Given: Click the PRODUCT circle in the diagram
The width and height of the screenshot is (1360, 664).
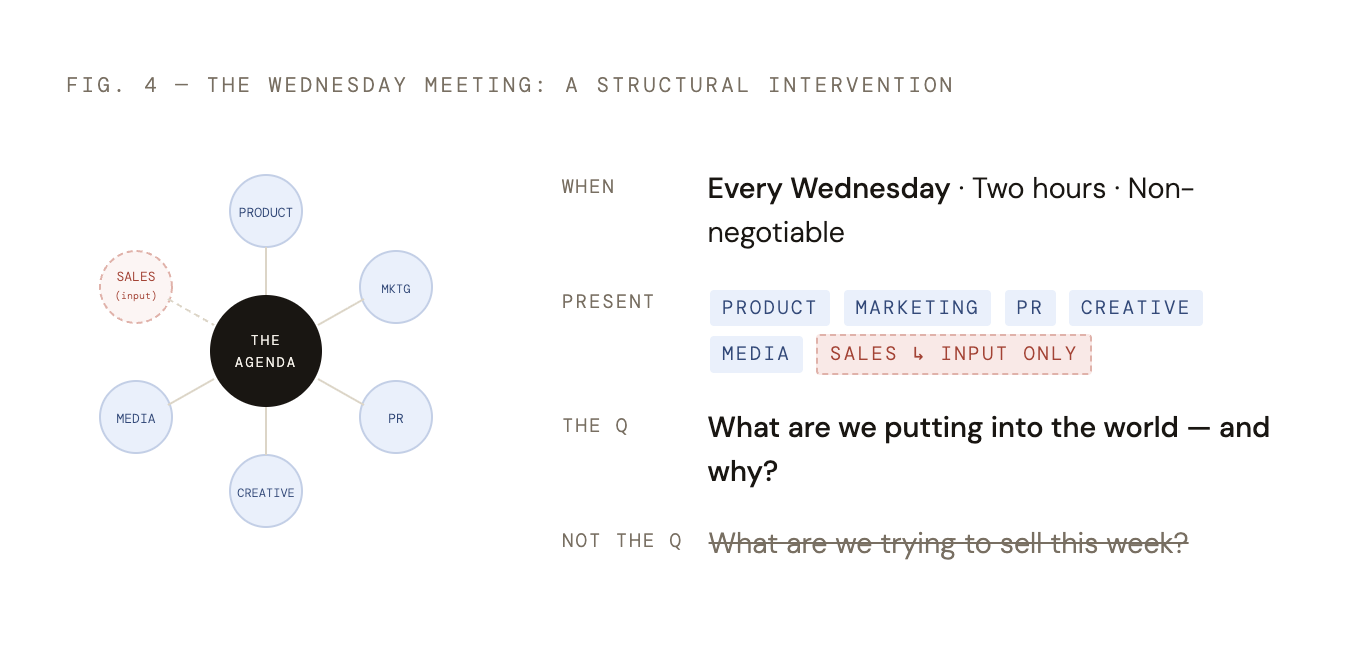Looking at the screenshot, I should coord(266,212).
